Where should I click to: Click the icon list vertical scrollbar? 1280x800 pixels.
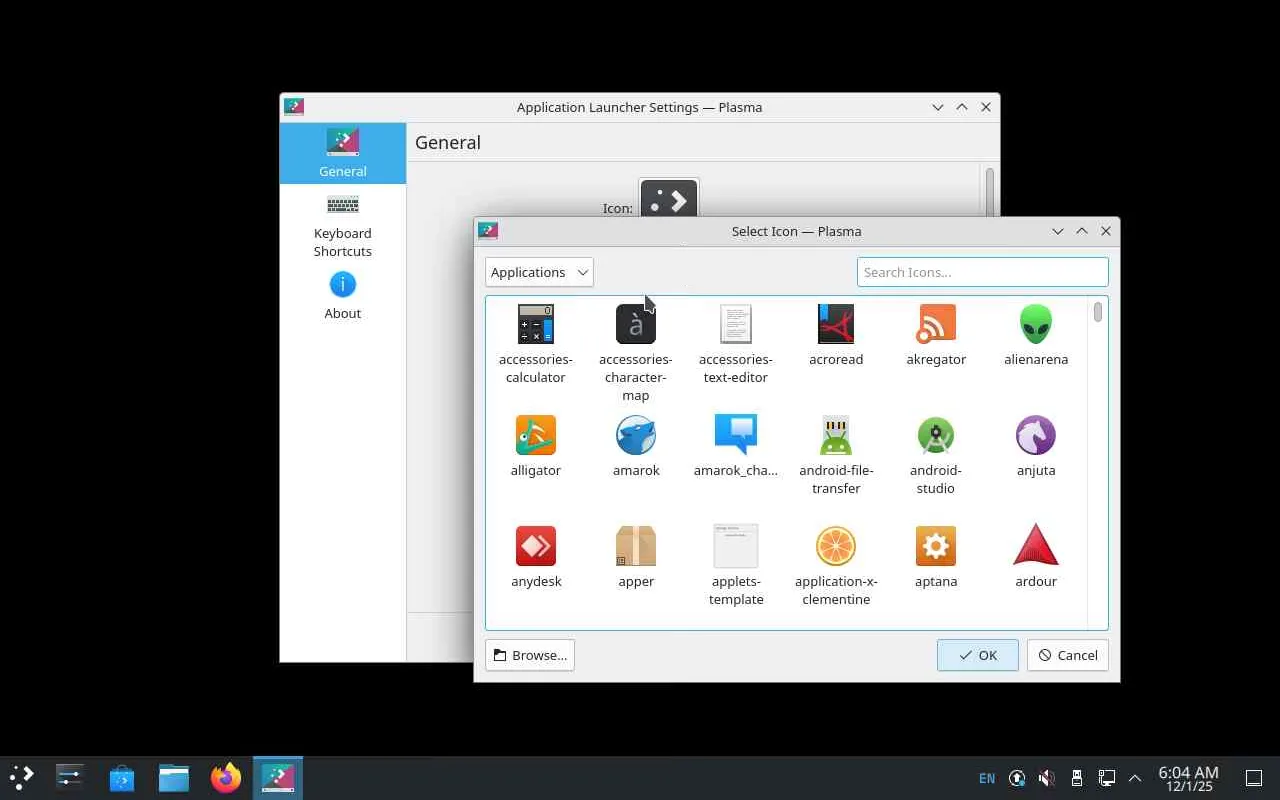point(1098,312)
